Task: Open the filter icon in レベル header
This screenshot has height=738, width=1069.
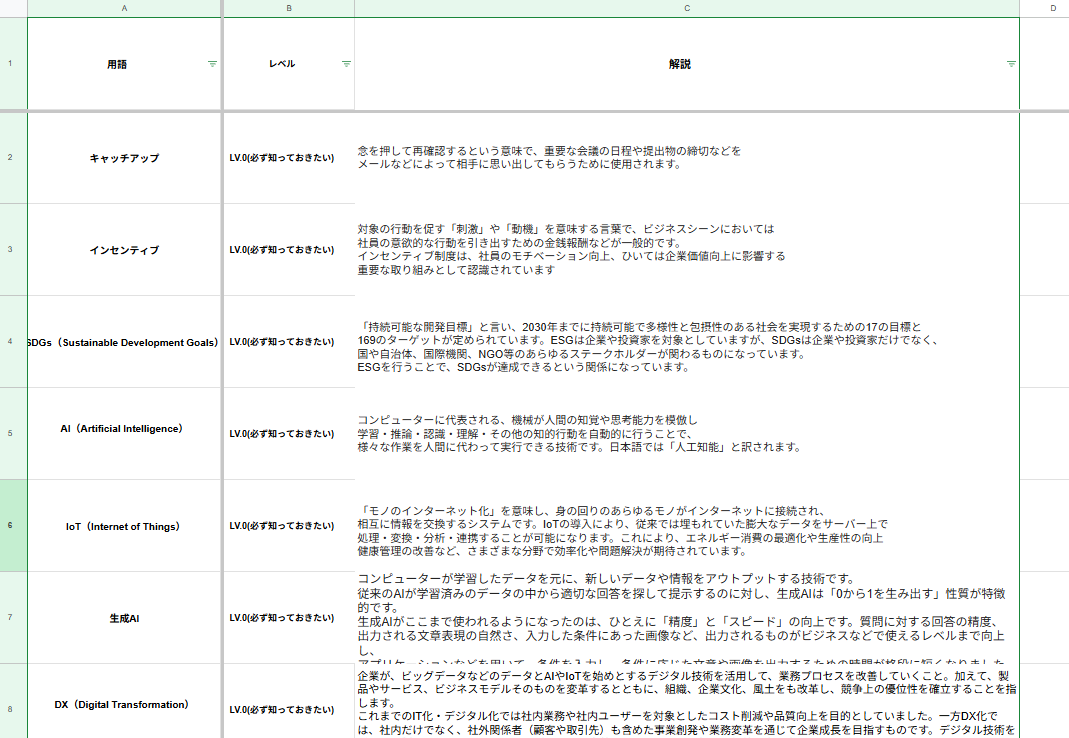Action: click(346, 64)
